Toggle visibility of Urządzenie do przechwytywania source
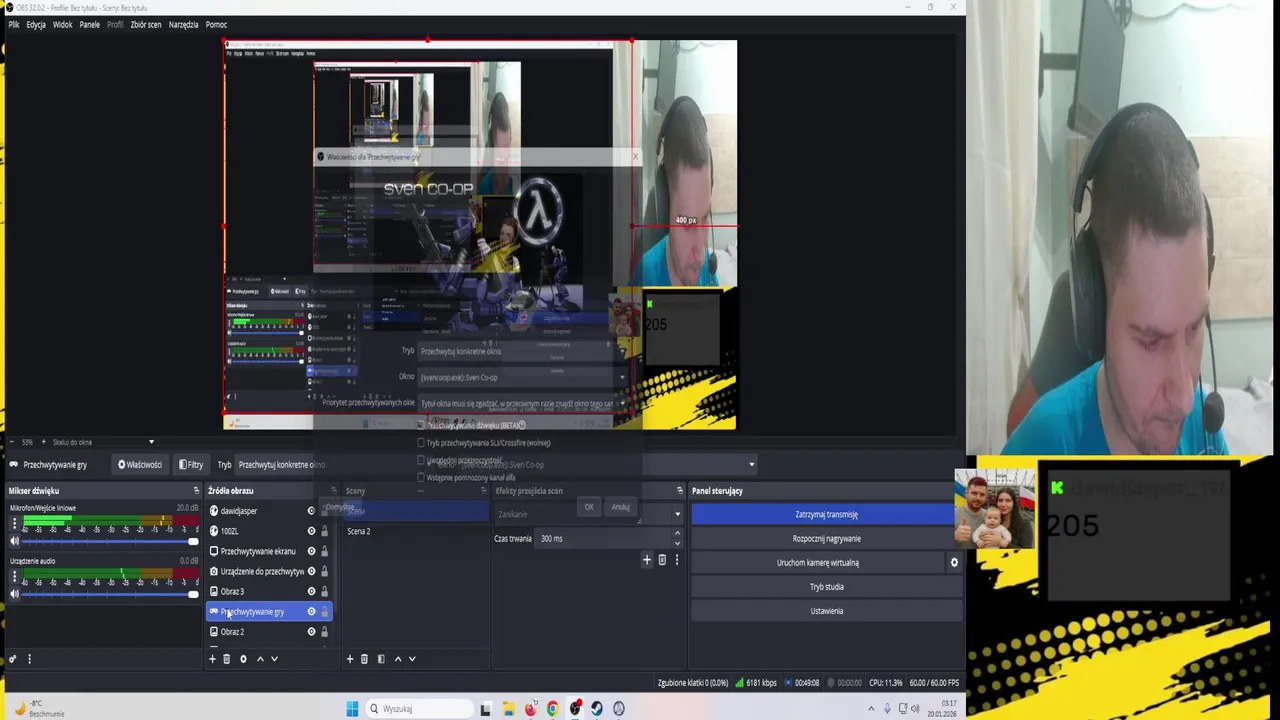 (x=311, y=571)
